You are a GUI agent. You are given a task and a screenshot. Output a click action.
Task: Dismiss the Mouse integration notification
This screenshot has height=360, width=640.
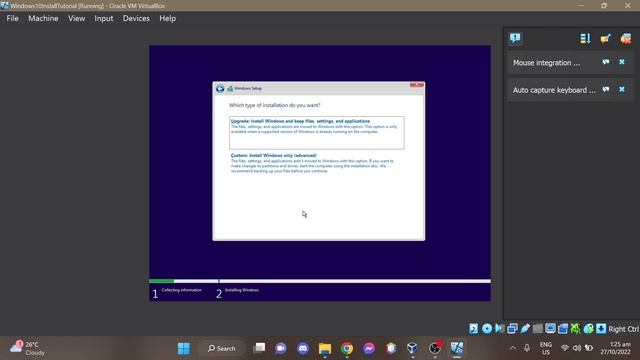pyautogui.click(x=622, y=62)
